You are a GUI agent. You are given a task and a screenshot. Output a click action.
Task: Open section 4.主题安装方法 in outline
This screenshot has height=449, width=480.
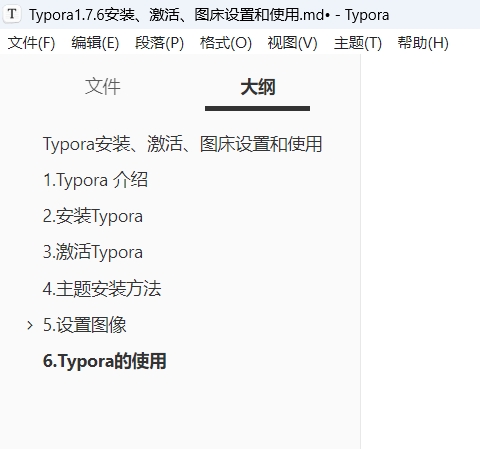102,289
